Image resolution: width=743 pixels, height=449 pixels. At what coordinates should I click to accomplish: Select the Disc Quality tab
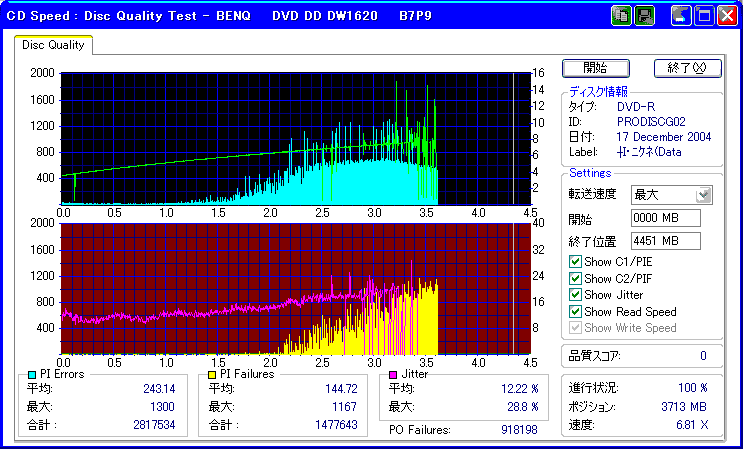point(53,45)
